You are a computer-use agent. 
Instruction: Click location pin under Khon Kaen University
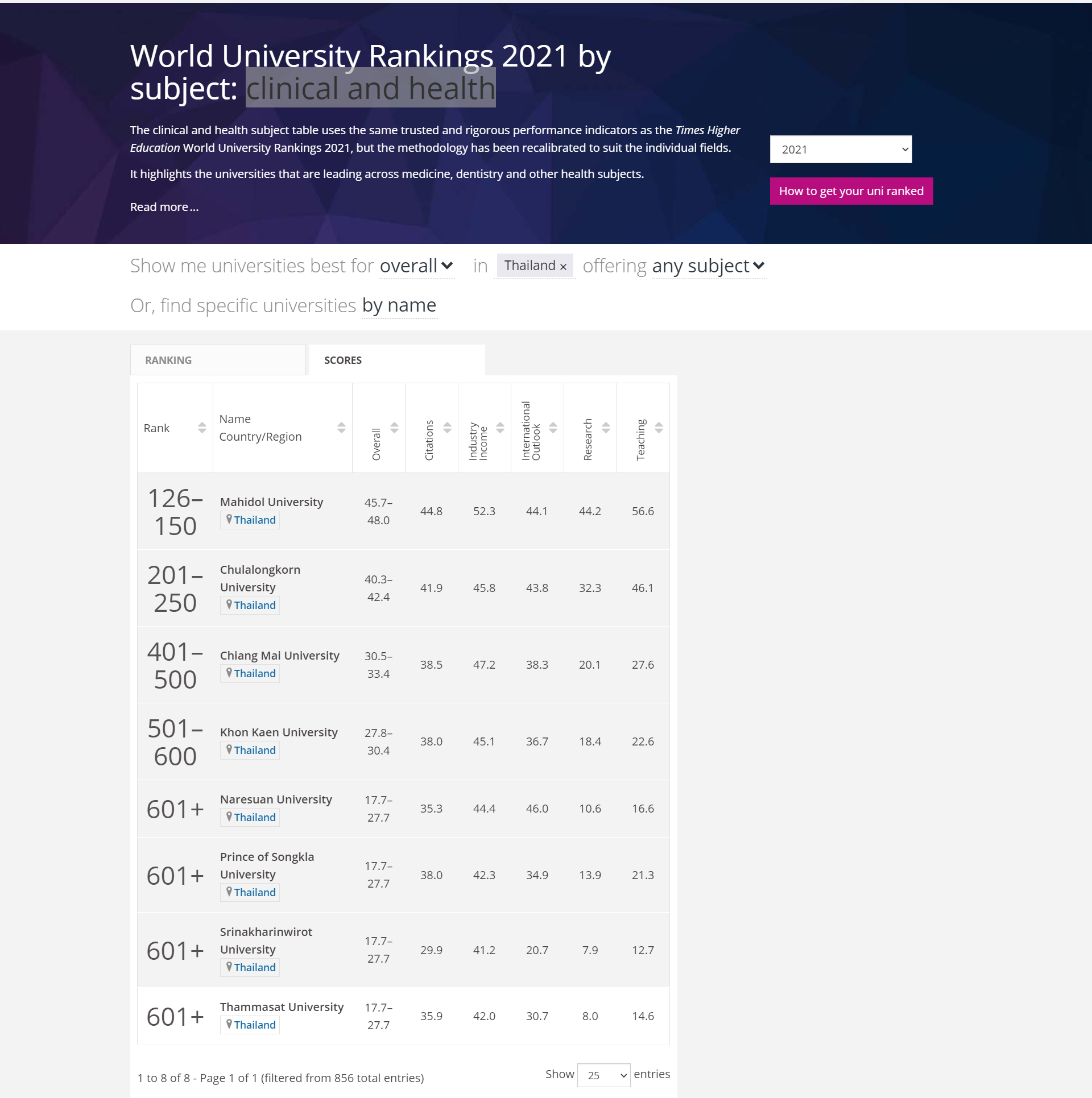tap(229, 749)
